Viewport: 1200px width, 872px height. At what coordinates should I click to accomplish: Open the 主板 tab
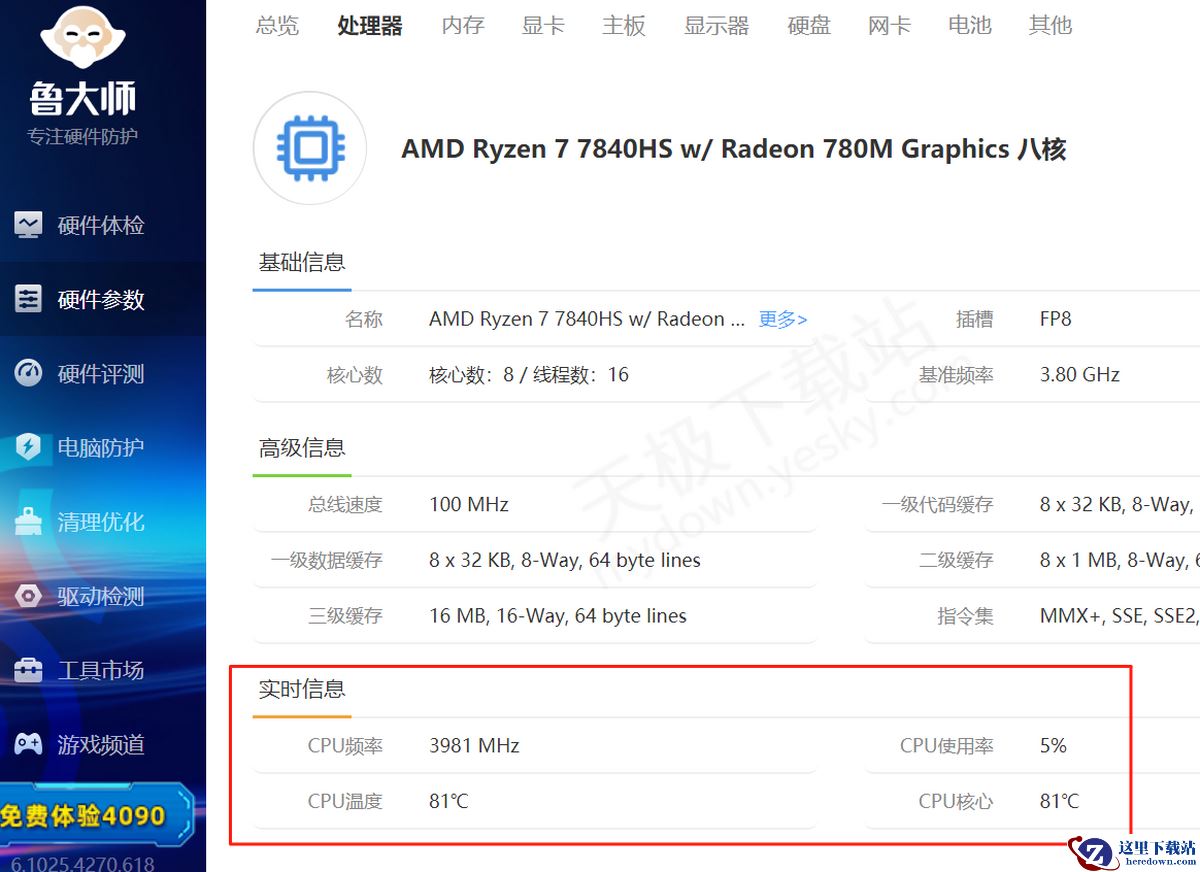point(624,25)
